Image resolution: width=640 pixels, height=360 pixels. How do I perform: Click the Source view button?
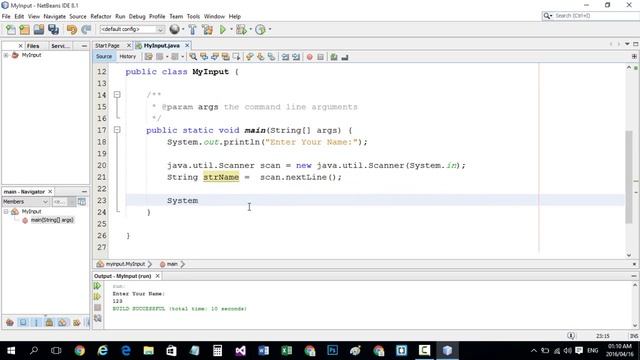pos(104,57)
